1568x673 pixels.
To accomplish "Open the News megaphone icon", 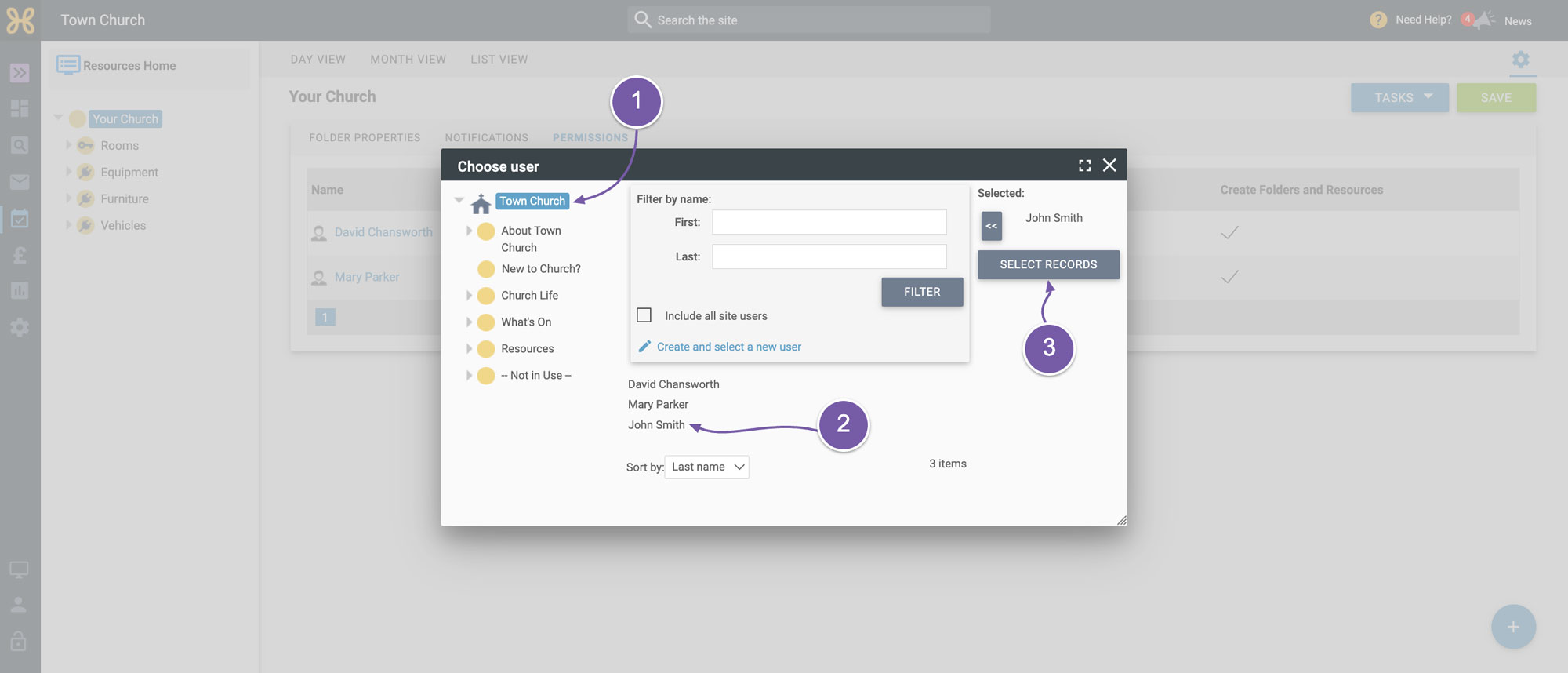I will click(x=1483, y=20).
